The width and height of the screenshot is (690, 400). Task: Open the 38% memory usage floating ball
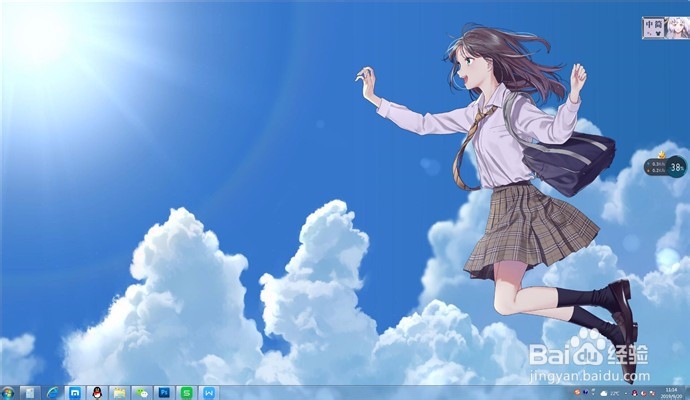point(677,167)
